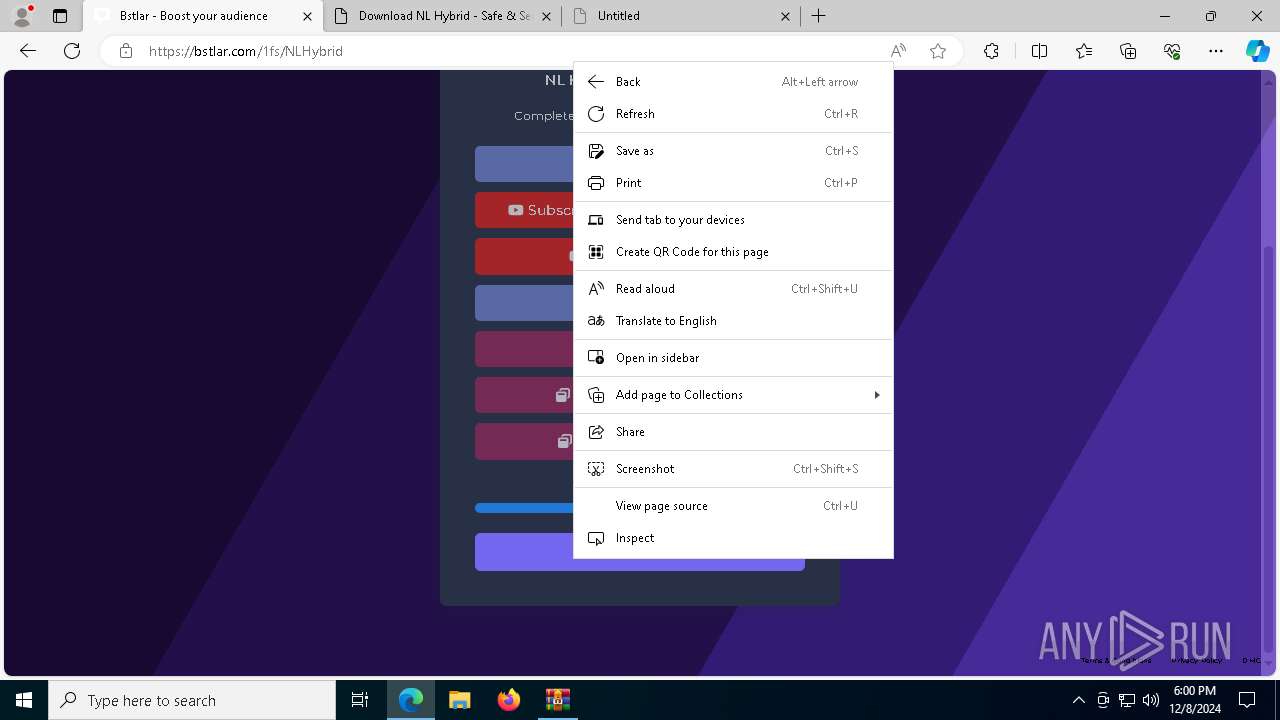Viewport: 1280px width, 720px height.
Task: Choose Save as from the context menu
Action: click(x=733, y=151)
